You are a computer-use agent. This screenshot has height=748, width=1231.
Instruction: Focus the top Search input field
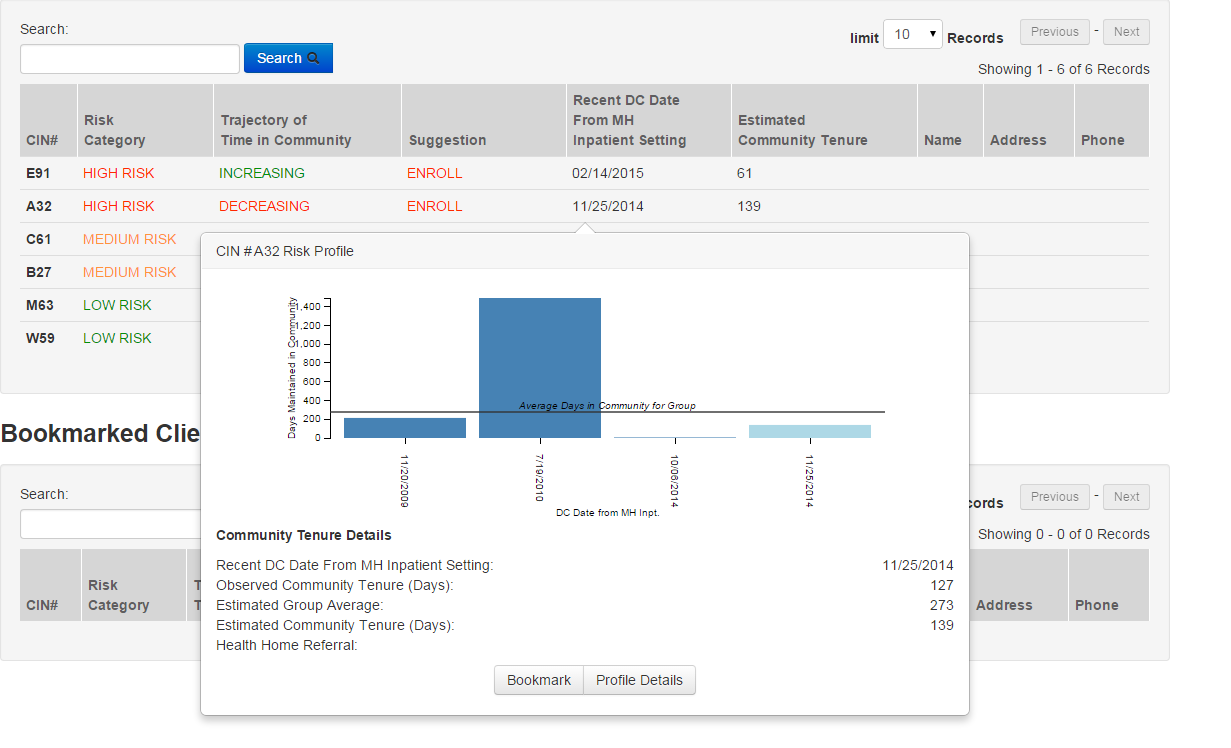click(x=128, y=58)
